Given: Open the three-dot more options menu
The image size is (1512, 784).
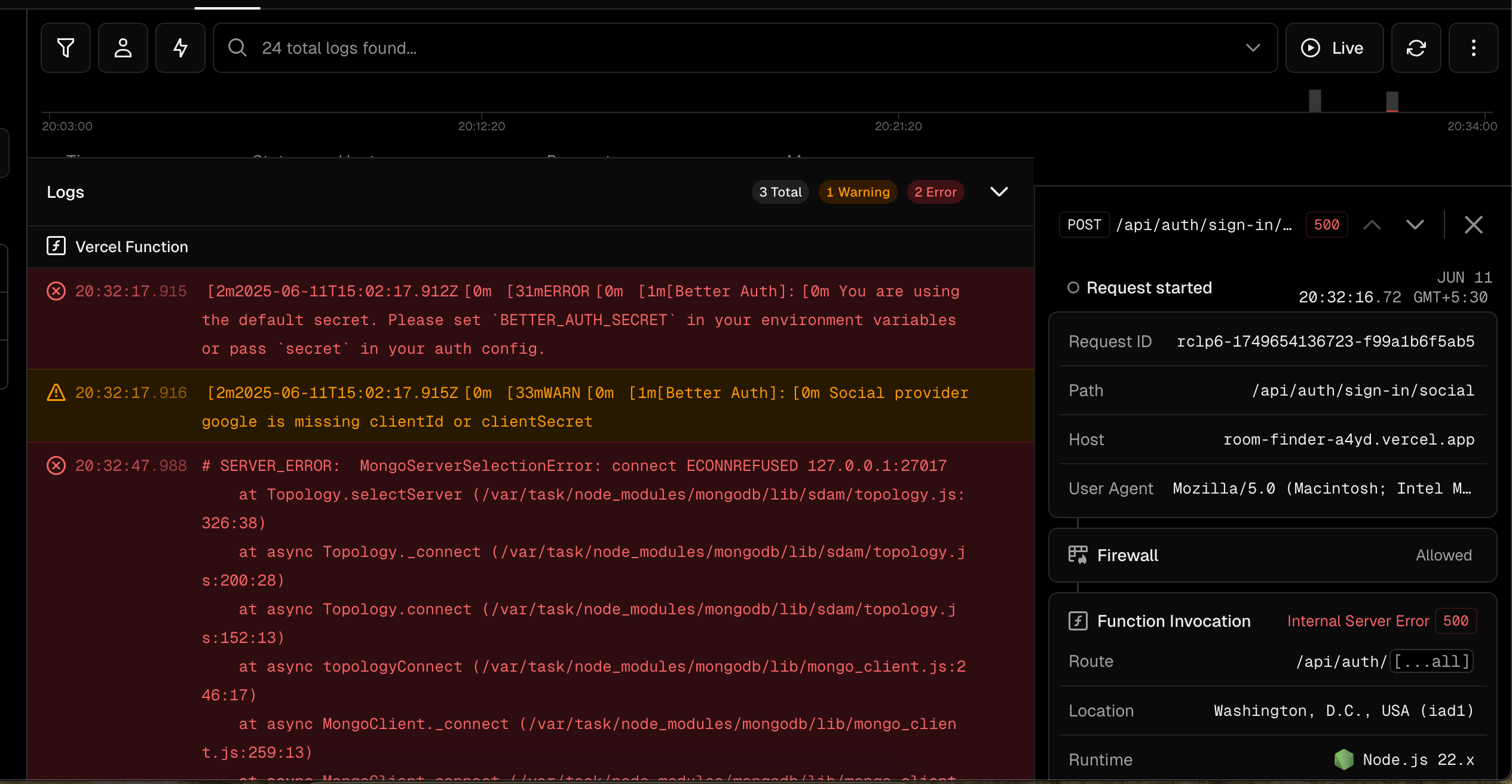Looking at the screenshot, I should point(1474,48).
